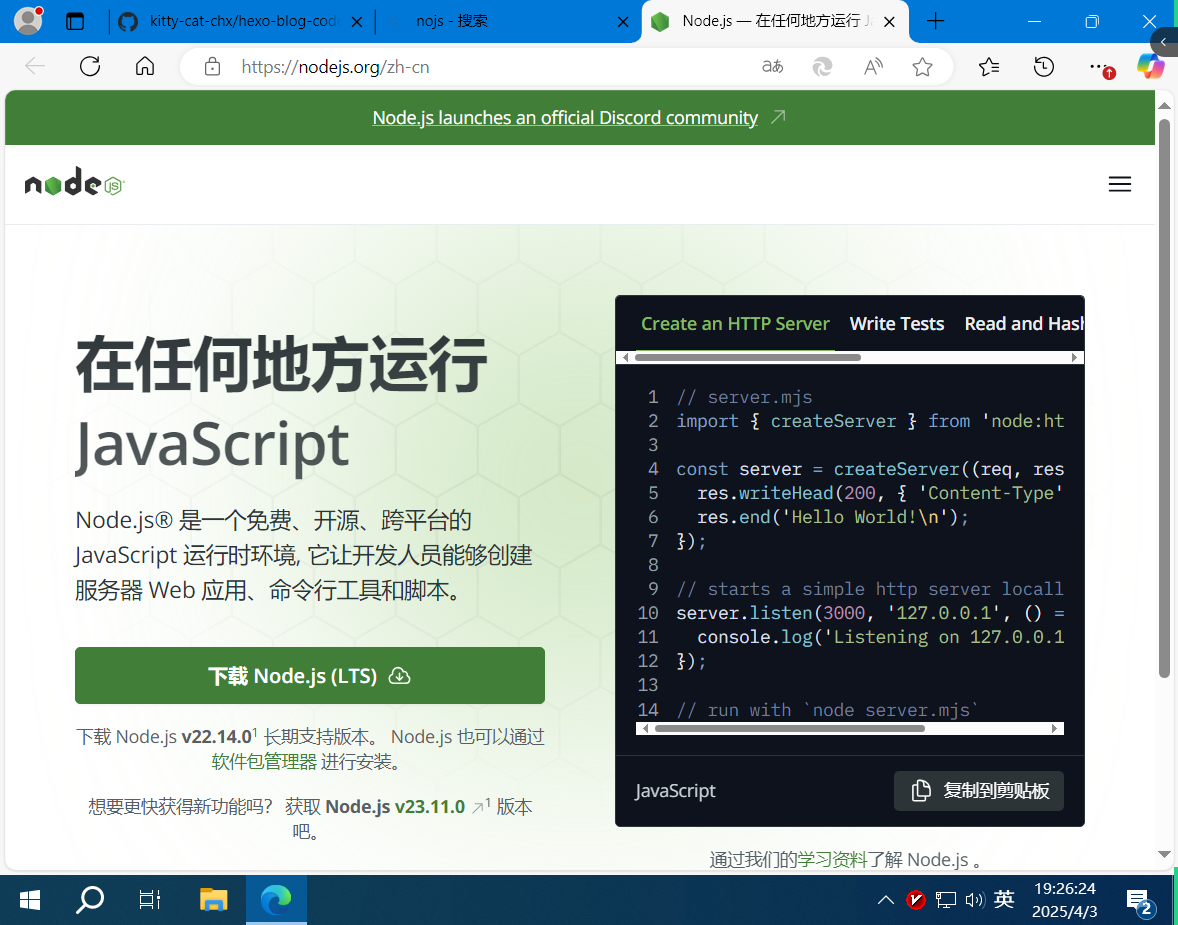Select the Write Tests code tab
Viewport: 1178px width, 925px height.
pyautogui.click(x=896, y=324)
